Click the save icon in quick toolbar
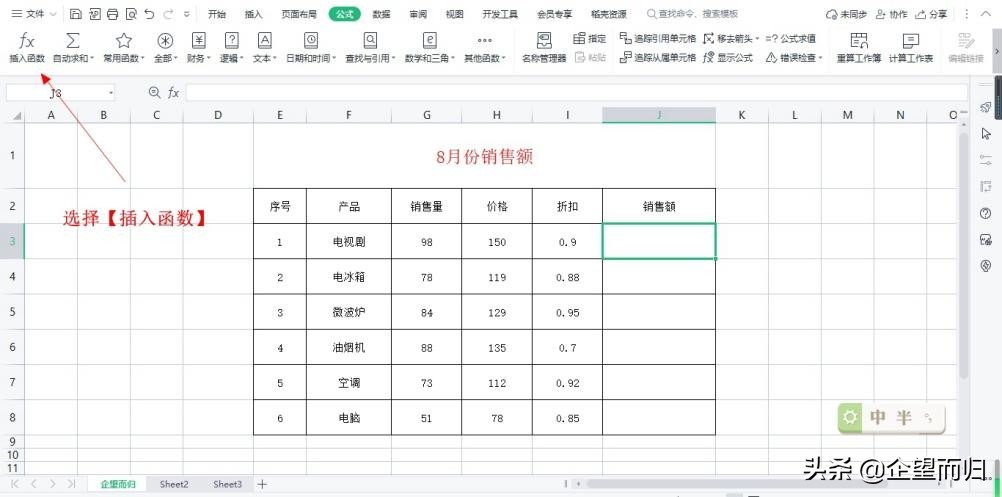1002x497 pixels. point(76,14)
